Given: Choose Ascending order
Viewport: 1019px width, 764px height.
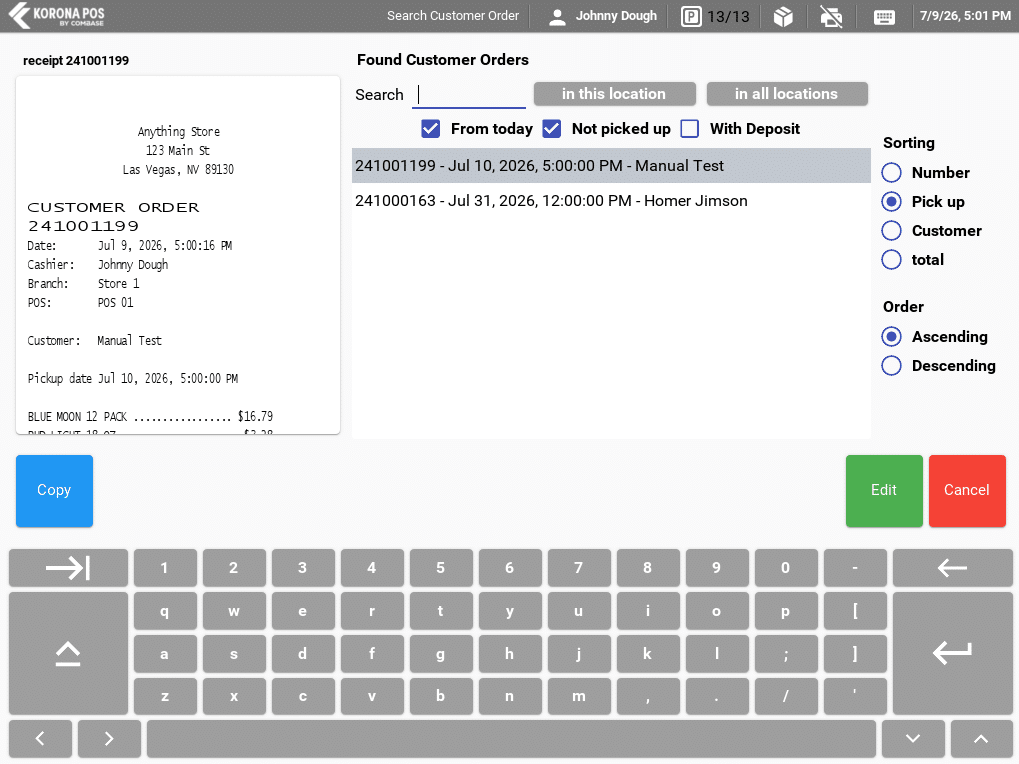Looking at the screenshot, I should [x=892, y=337].
